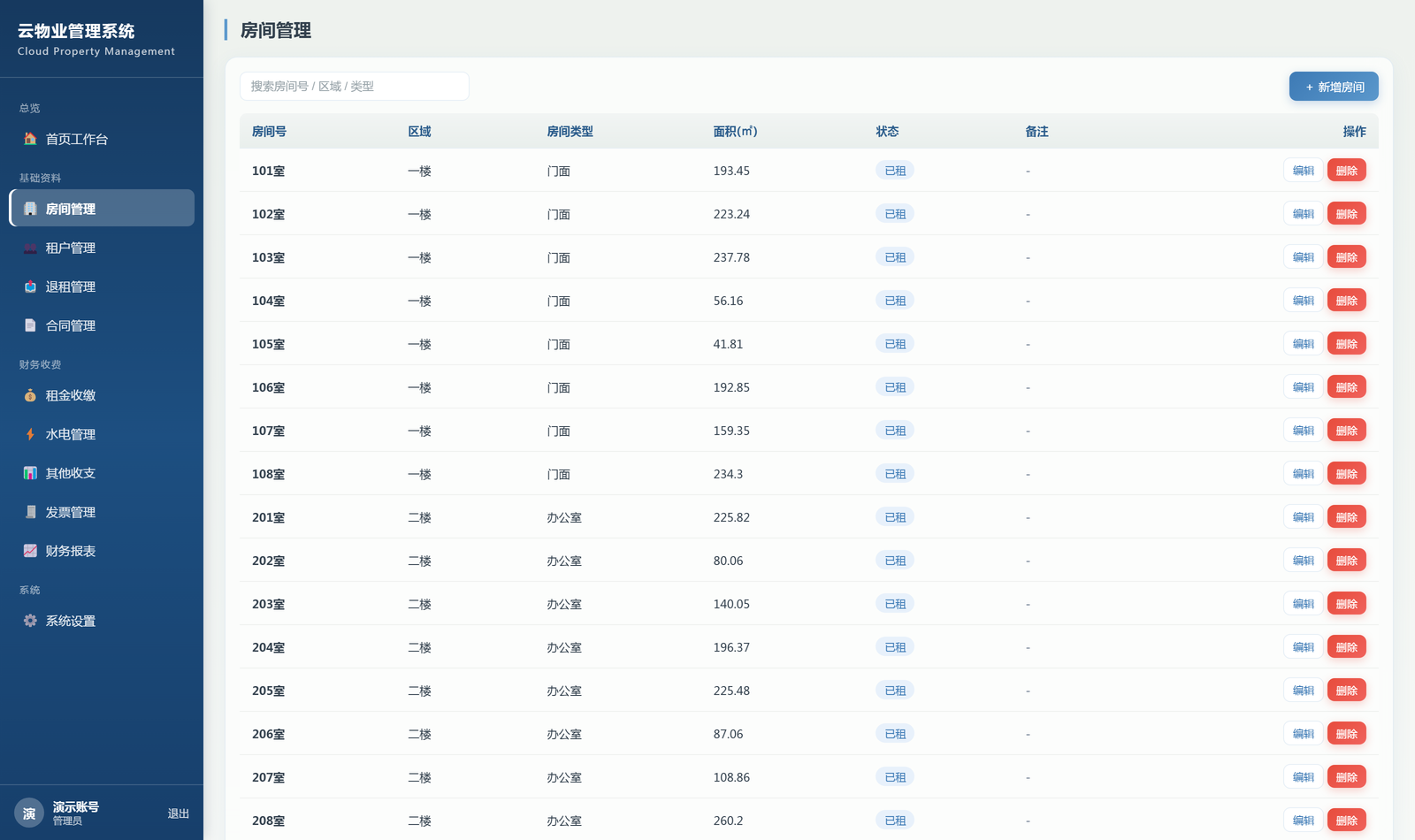Click the financial report chart icon

tap(30, 551)
